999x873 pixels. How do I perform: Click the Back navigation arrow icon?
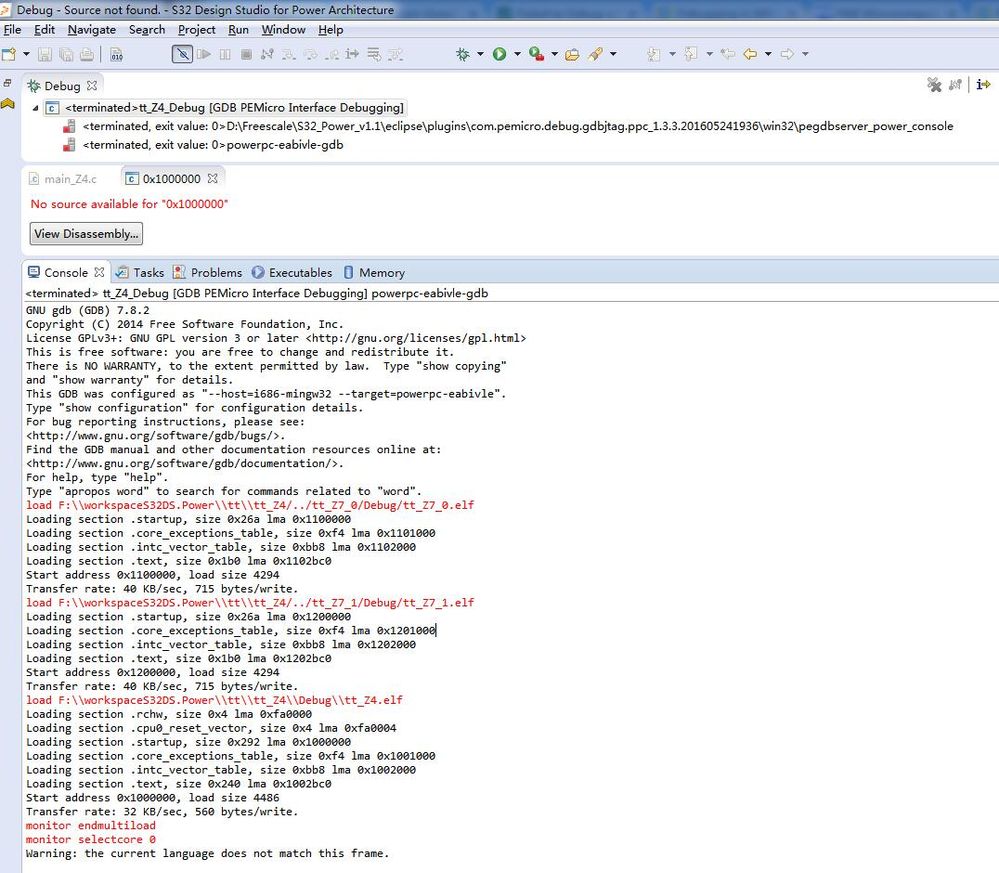coord(750,54)
